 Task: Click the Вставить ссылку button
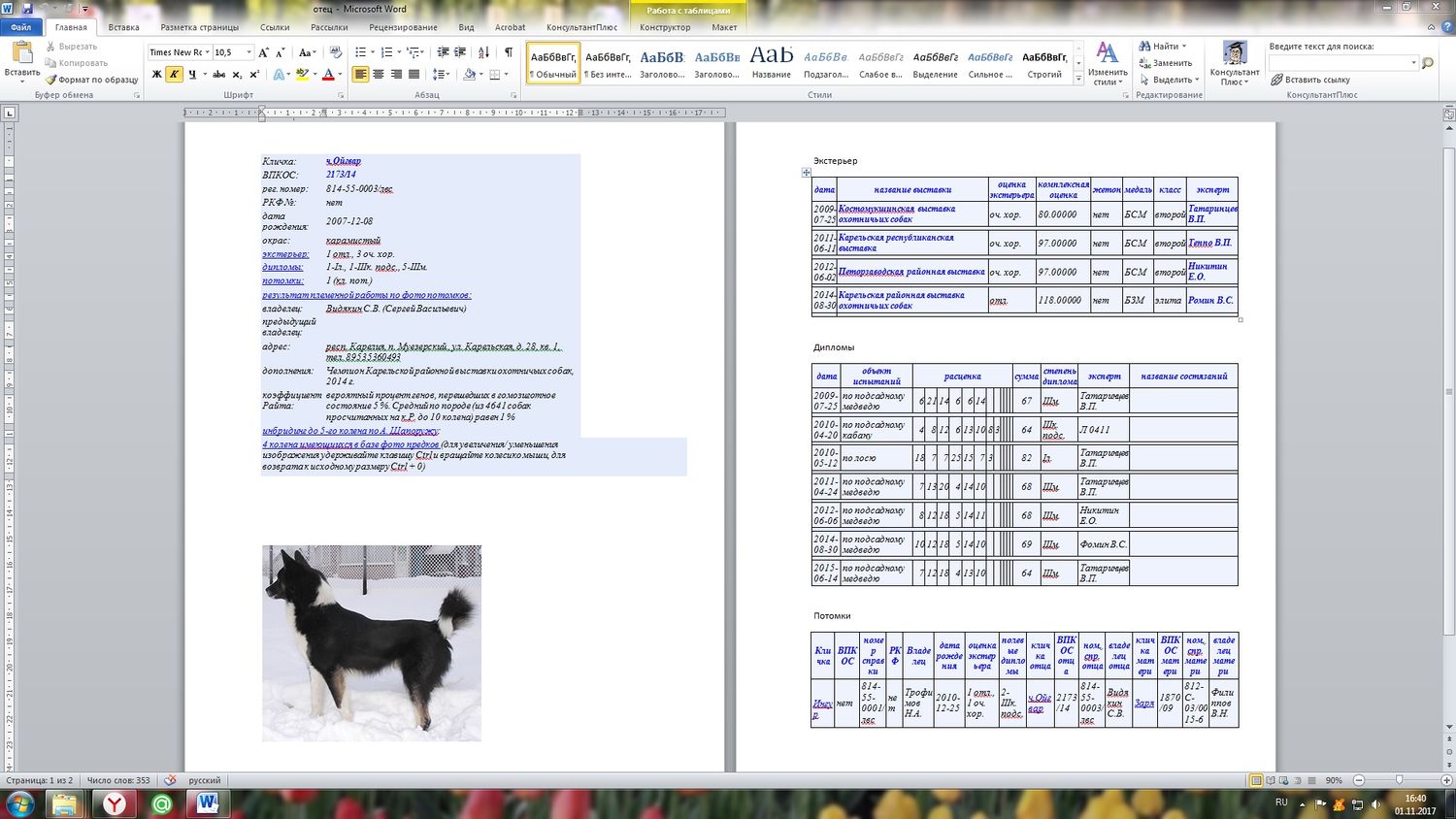pyautogui.click(x=1310, y=80)
